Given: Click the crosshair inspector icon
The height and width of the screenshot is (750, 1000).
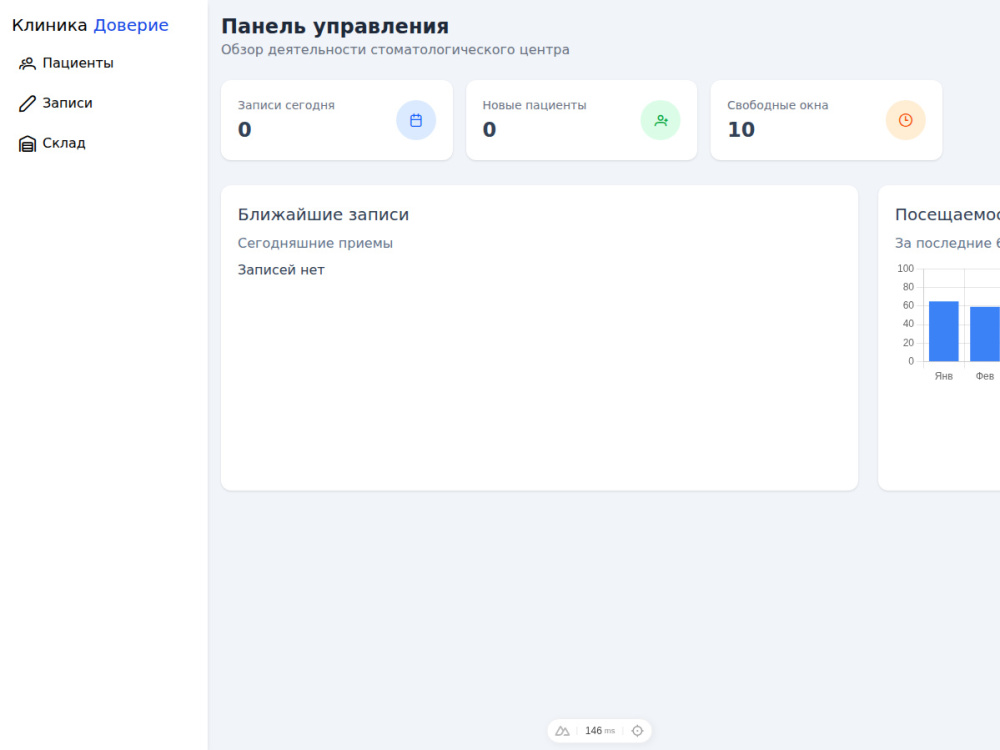Looking at the screenshot, I should tap(637, 731).
